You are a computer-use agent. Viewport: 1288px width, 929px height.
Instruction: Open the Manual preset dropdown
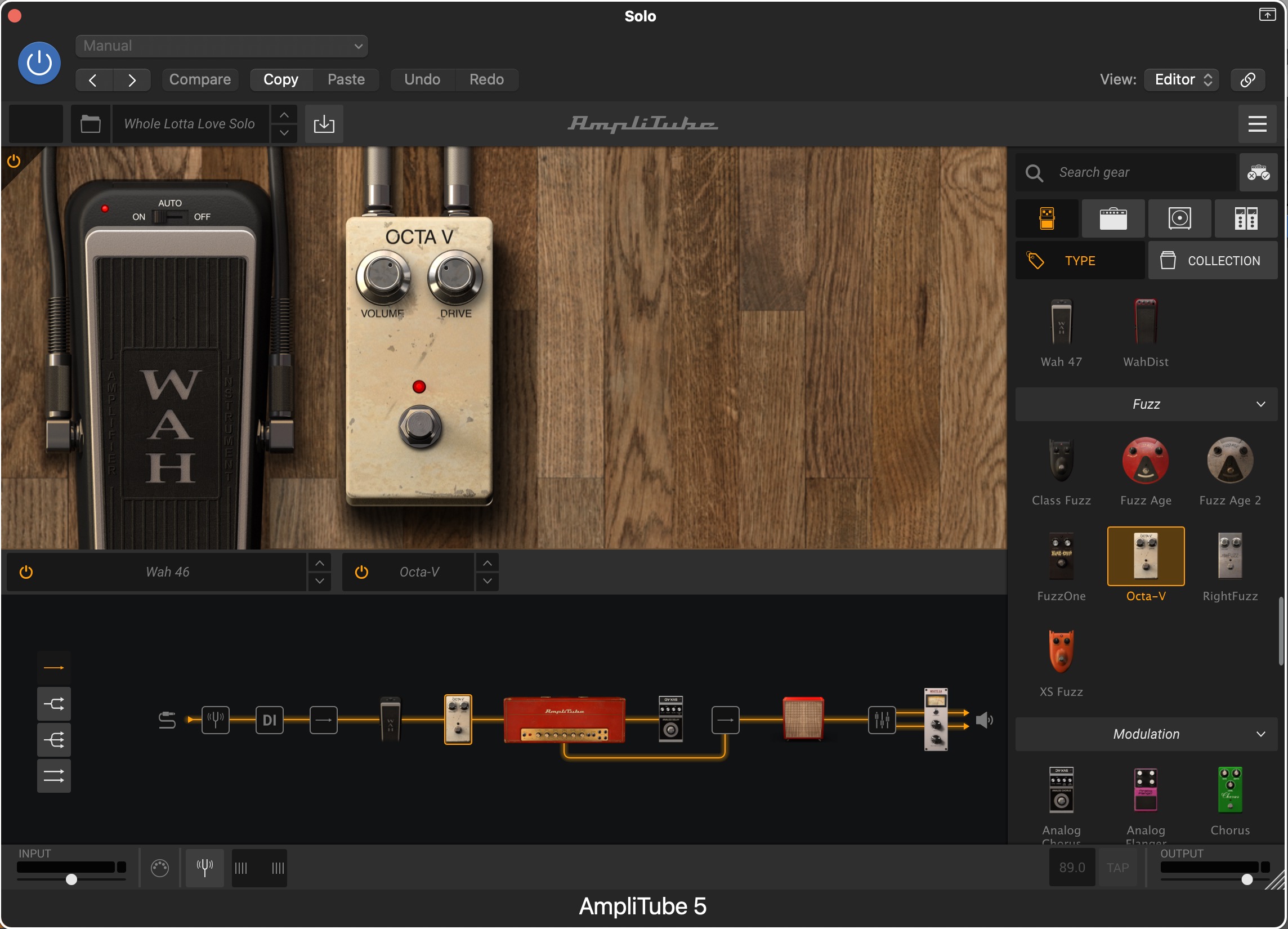click(x=221, y=46)
